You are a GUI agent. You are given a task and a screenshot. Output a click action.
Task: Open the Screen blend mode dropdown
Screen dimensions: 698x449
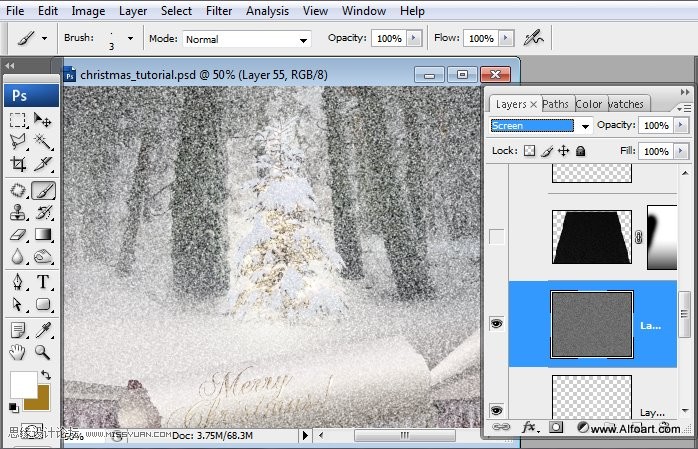tap(585, 126)
